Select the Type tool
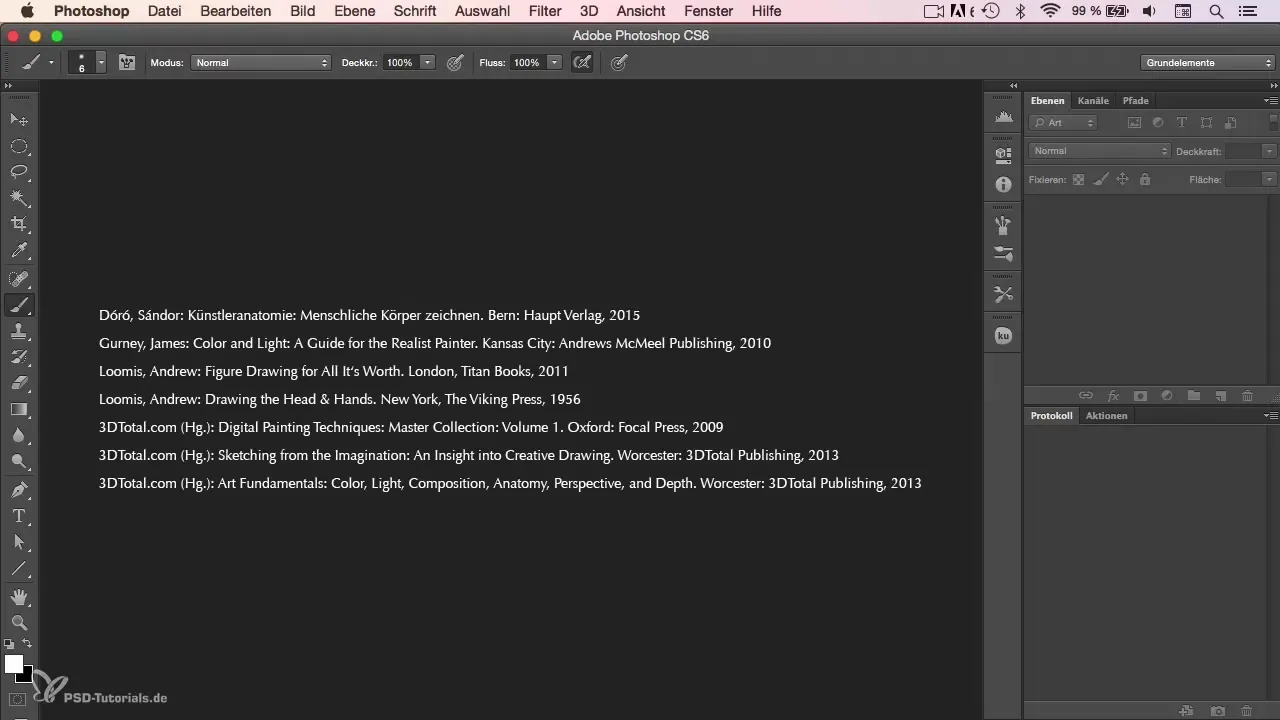Image resolution: width=1280 pixels, height=720 pixels. click(x=19, y=516)
